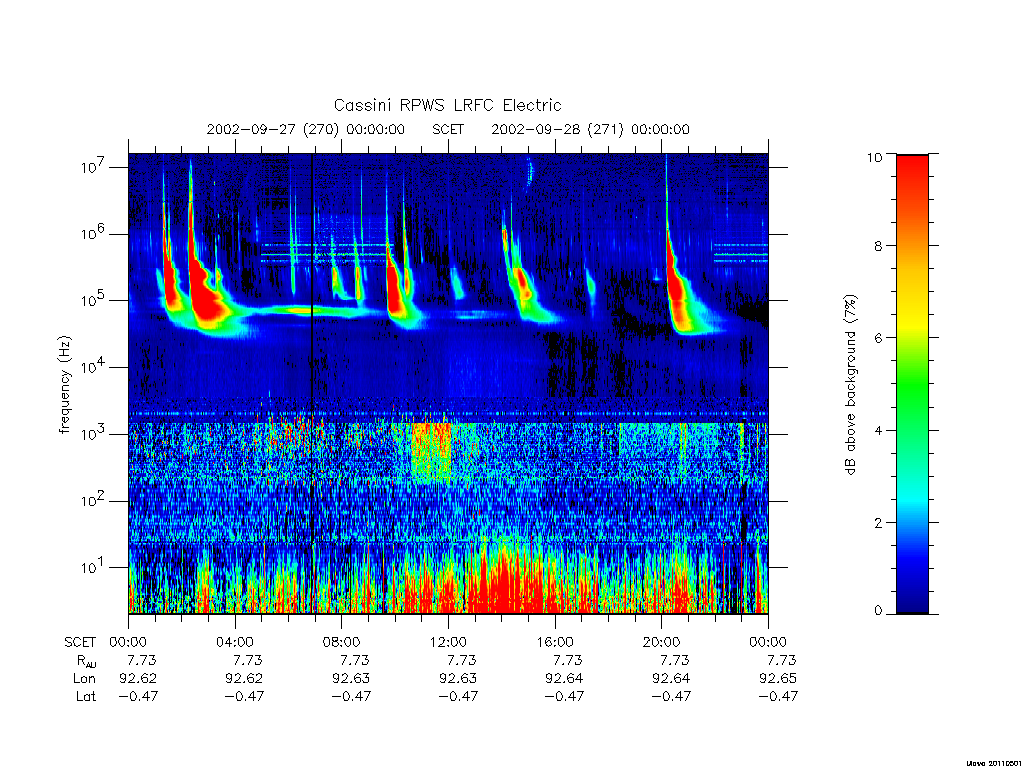This screenshot has height=768, width=1024.
Task: Click longitude value 92.65
Action: pyautogui.click(x=778, y=679)
